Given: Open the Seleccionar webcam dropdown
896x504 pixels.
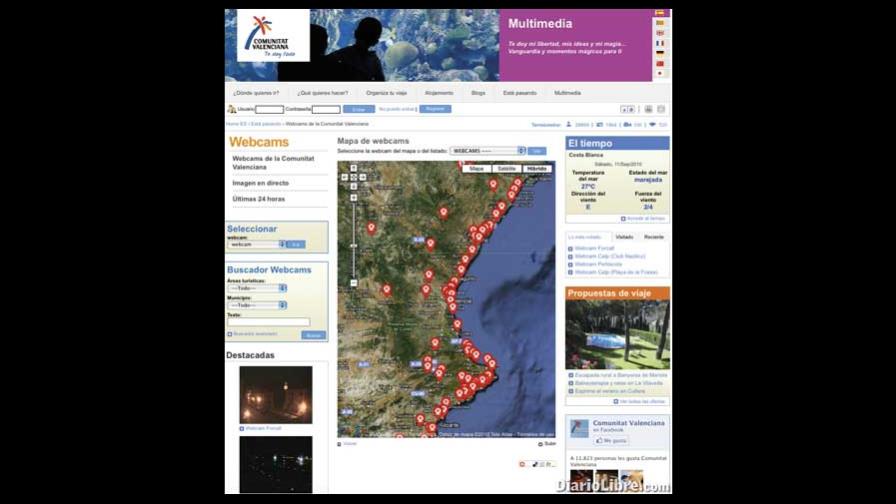Looking at the screenshot, I should (257, 245).
